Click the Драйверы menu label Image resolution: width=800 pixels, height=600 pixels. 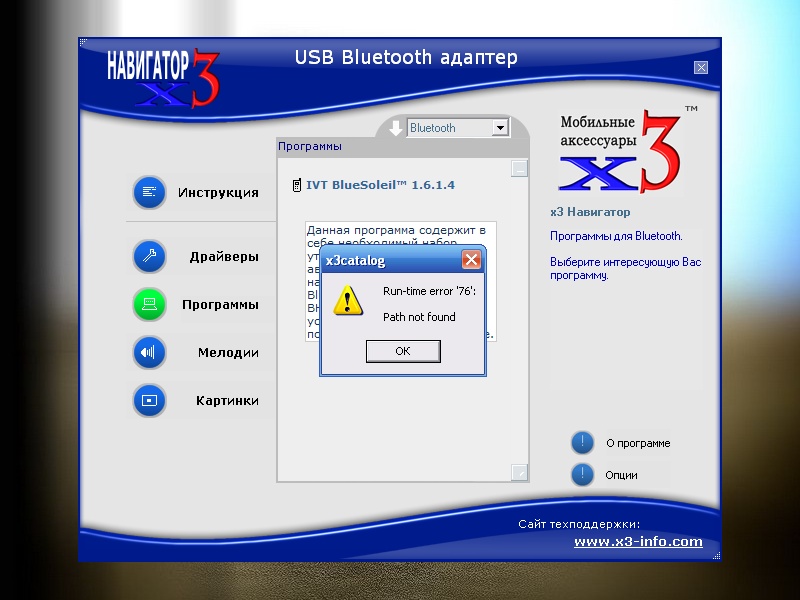[x=224, y=256]
